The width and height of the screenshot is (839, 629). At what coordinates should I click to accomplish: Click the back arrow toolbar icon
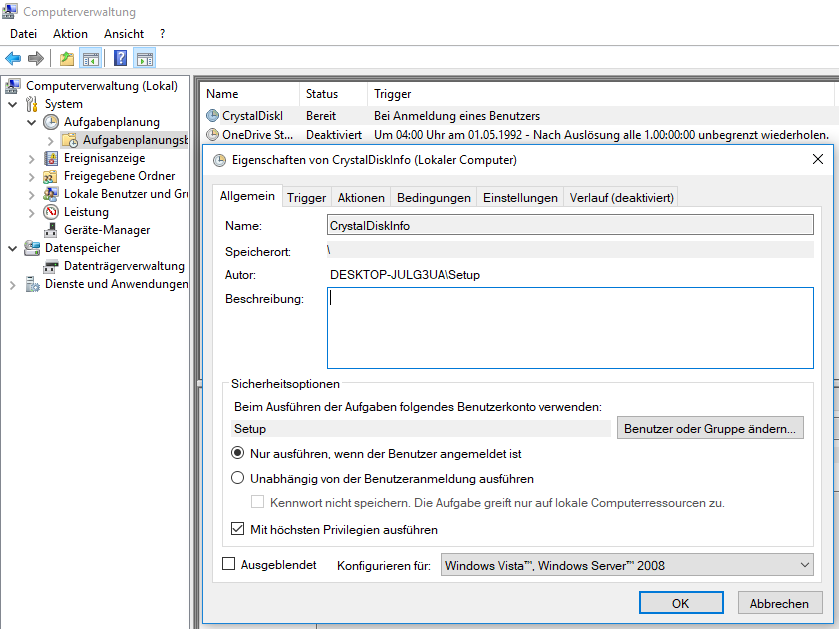(13, 58)
